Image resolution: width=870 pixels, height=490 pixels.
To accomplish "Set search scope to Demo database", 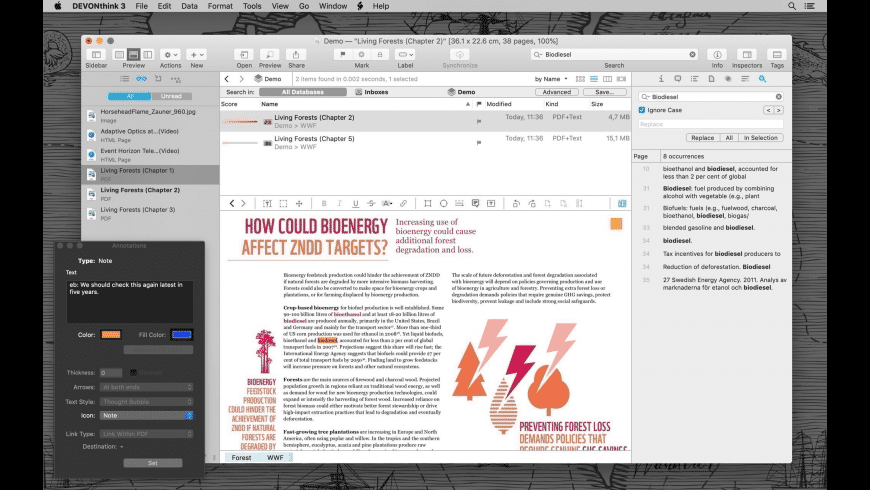I will click(462, 92).
